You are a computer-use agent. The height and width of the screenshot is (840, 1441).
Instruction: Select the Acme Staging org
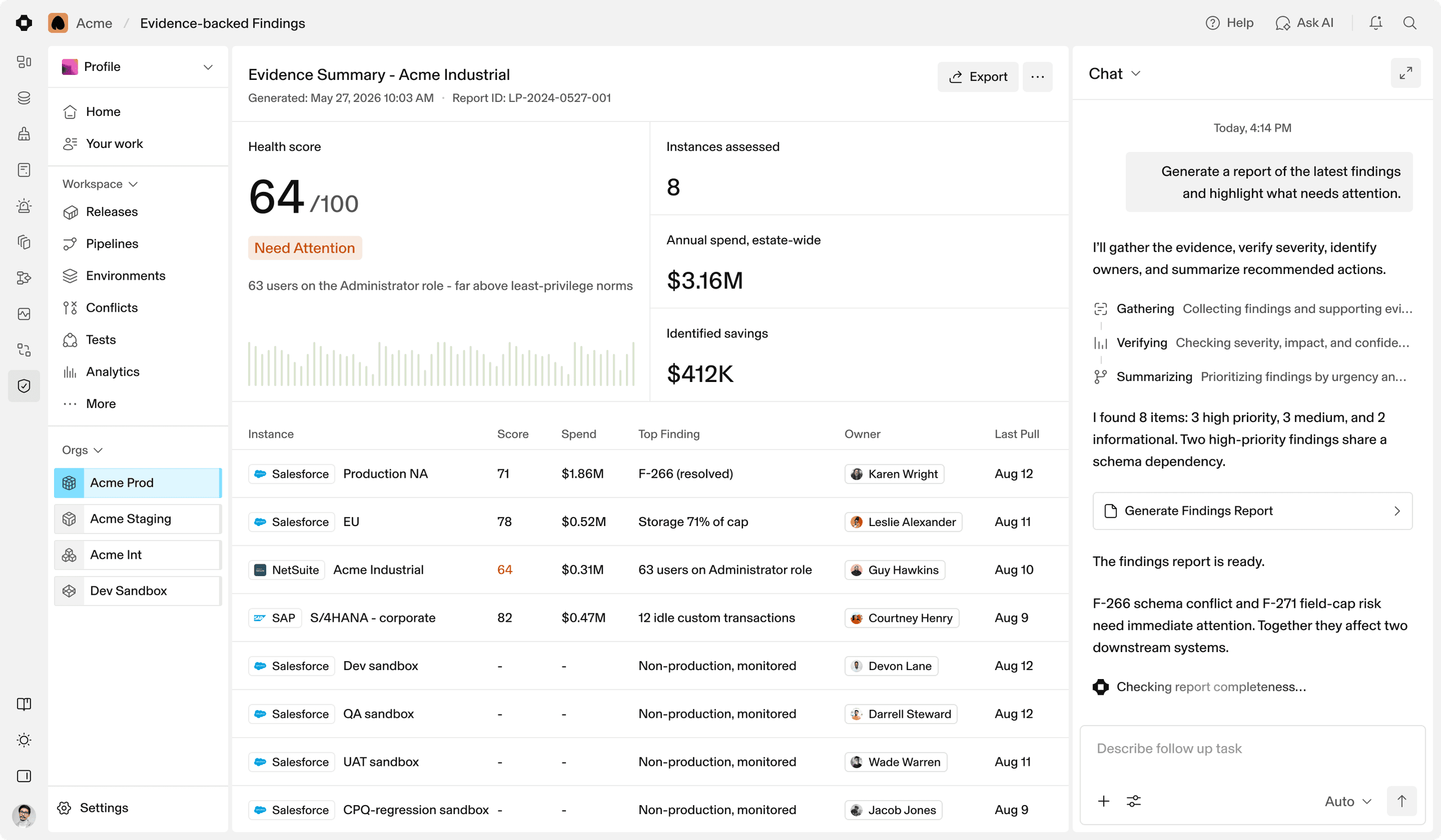click(138, 519)
